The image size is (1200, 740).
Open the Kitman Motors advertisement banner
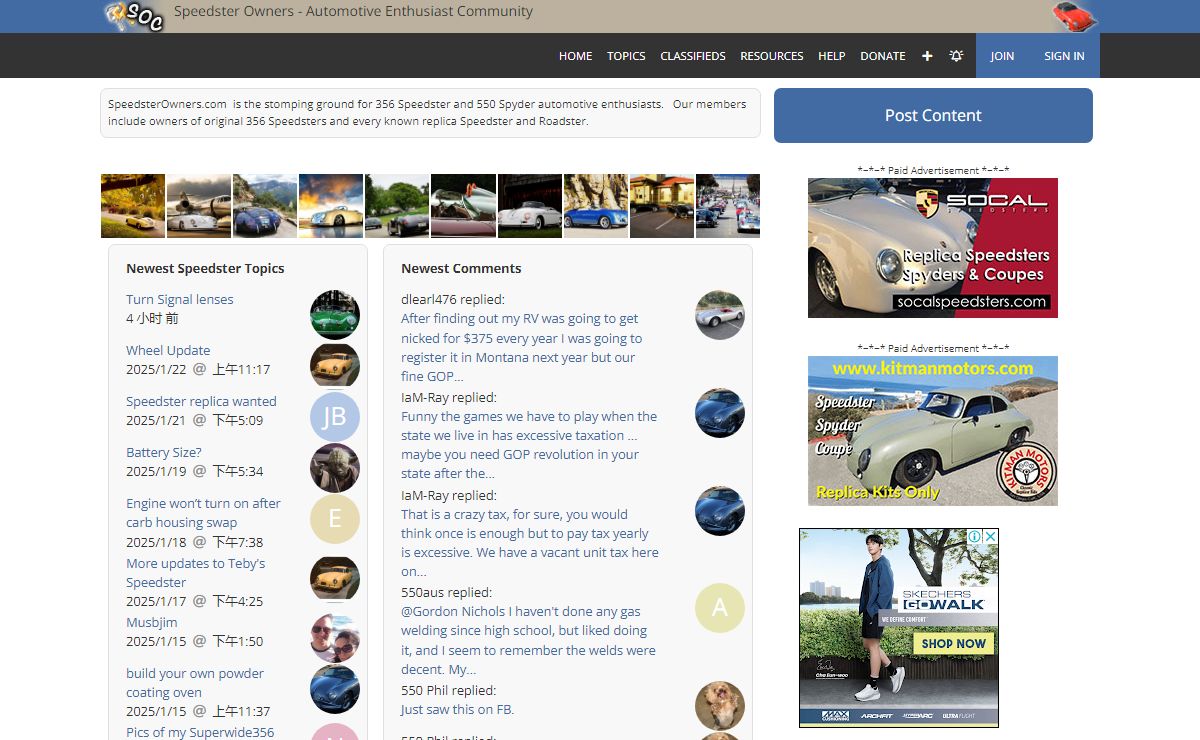tap(933, 431)
